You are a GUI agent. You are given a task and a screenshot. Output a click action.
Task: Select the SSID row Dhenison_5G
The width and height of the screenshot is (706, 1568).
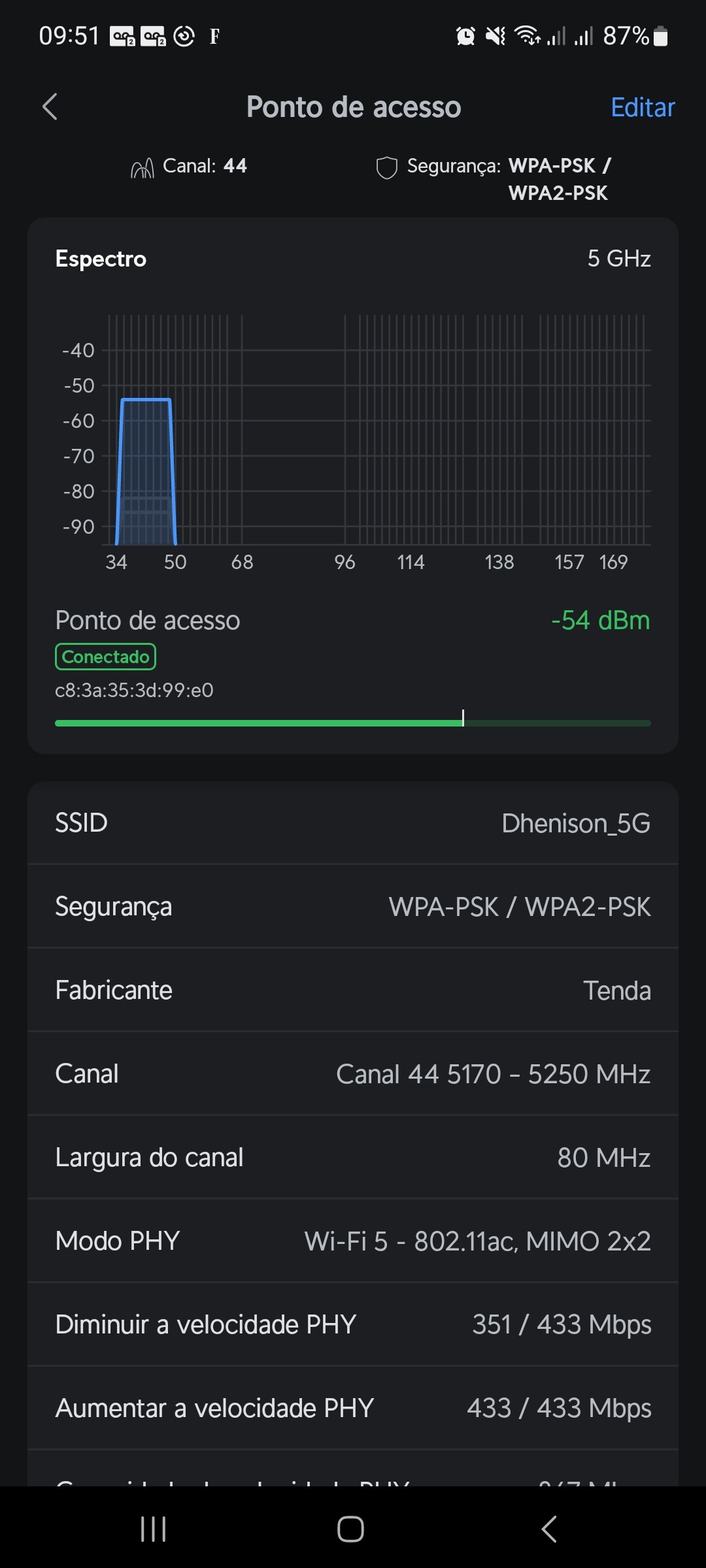coord(353,823)
